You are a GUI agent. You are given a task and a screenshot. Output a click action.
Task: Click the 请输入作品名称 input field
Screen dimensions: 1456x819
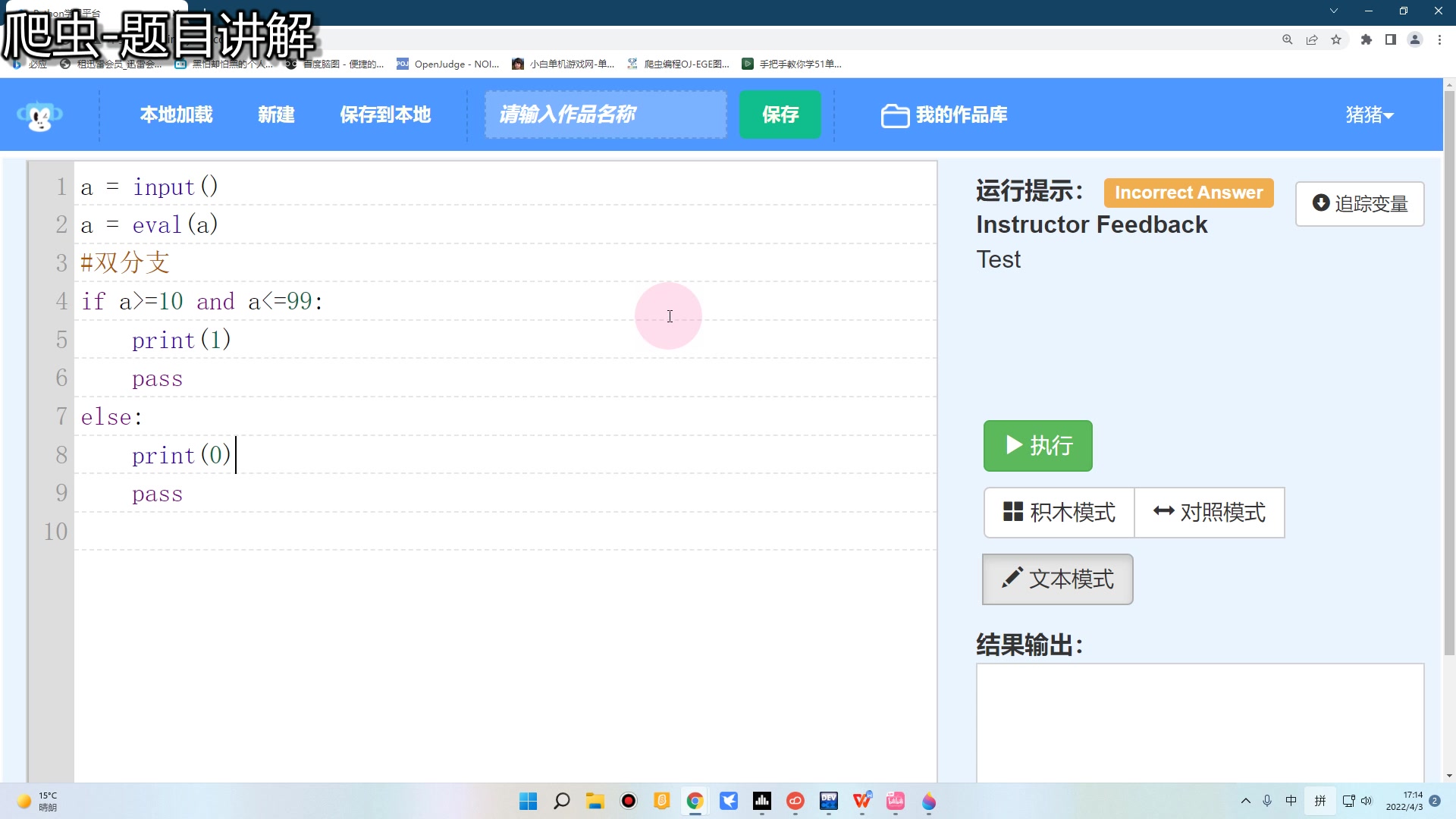coord(605,114)
